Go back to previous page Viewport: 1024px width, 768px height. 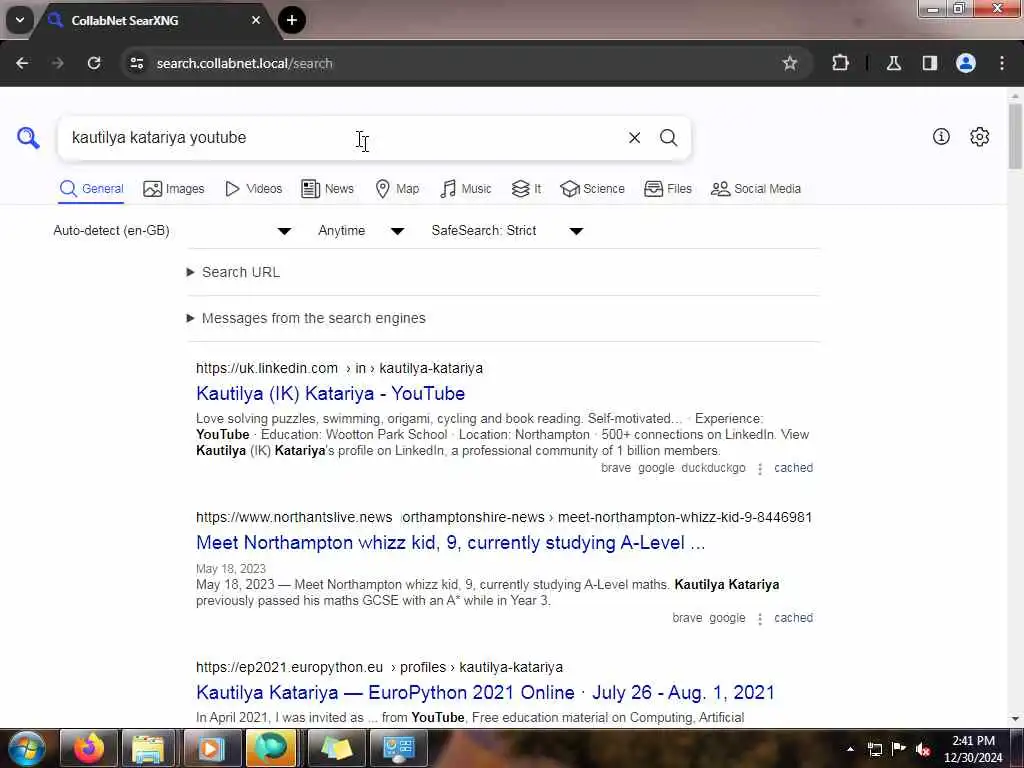coord(22,63)
